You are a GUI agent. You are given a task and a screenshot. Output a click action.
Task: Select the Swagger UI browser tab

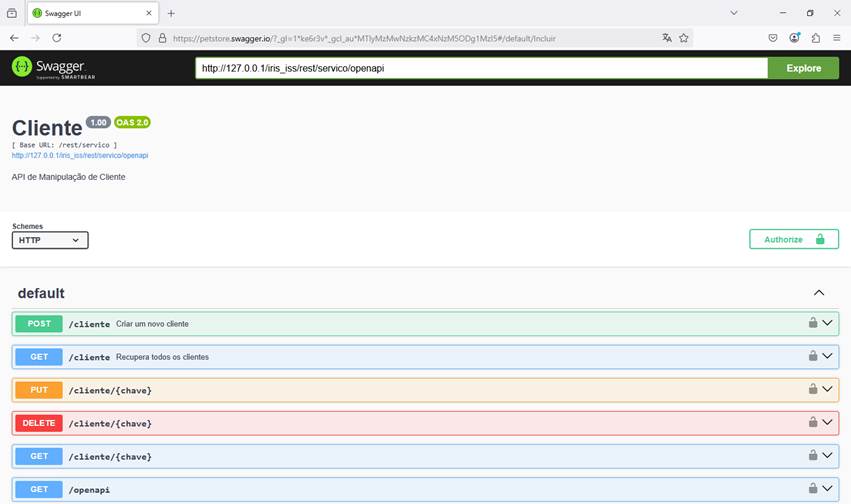[85, 13]
